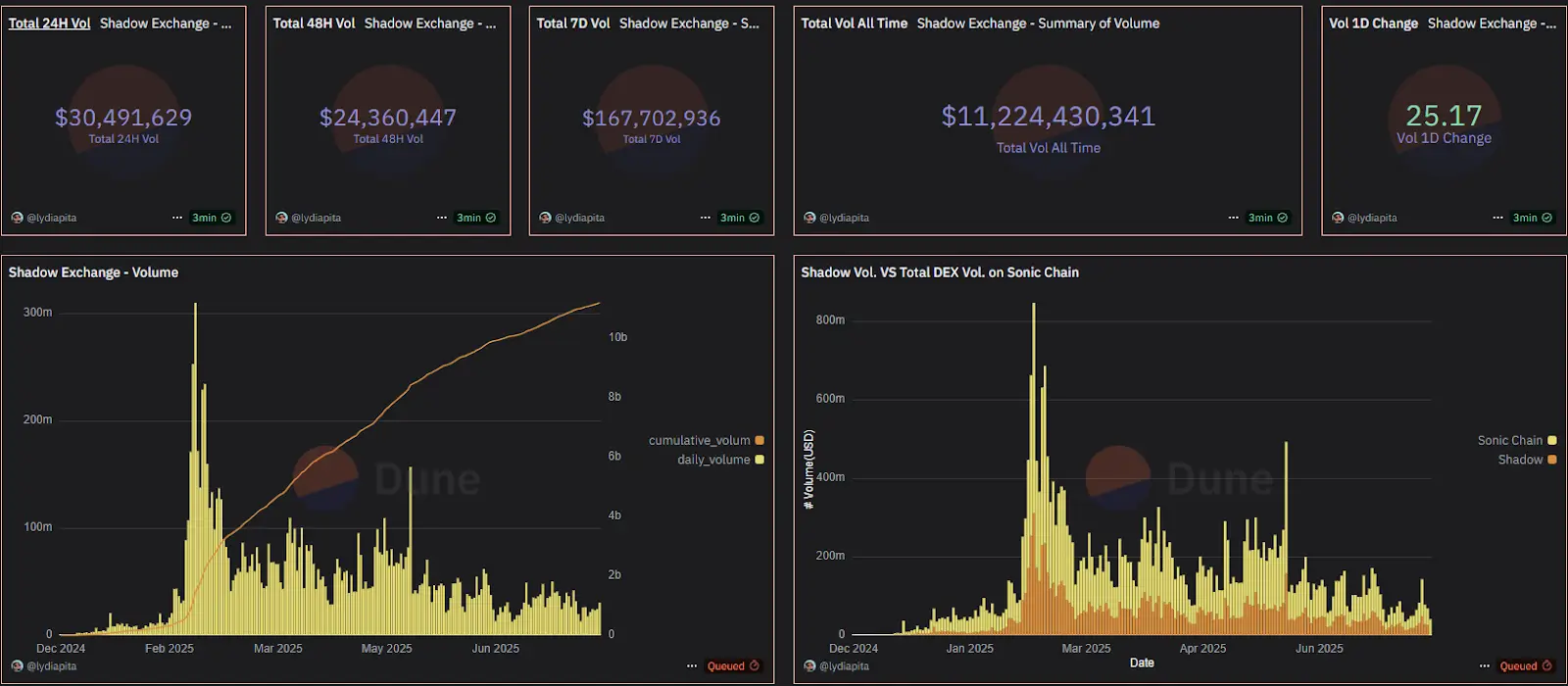Screen dimensions: 1568x686
Task: Click the Date axis title on Sonic Chain chart
Action: (x=1142, y=663)
